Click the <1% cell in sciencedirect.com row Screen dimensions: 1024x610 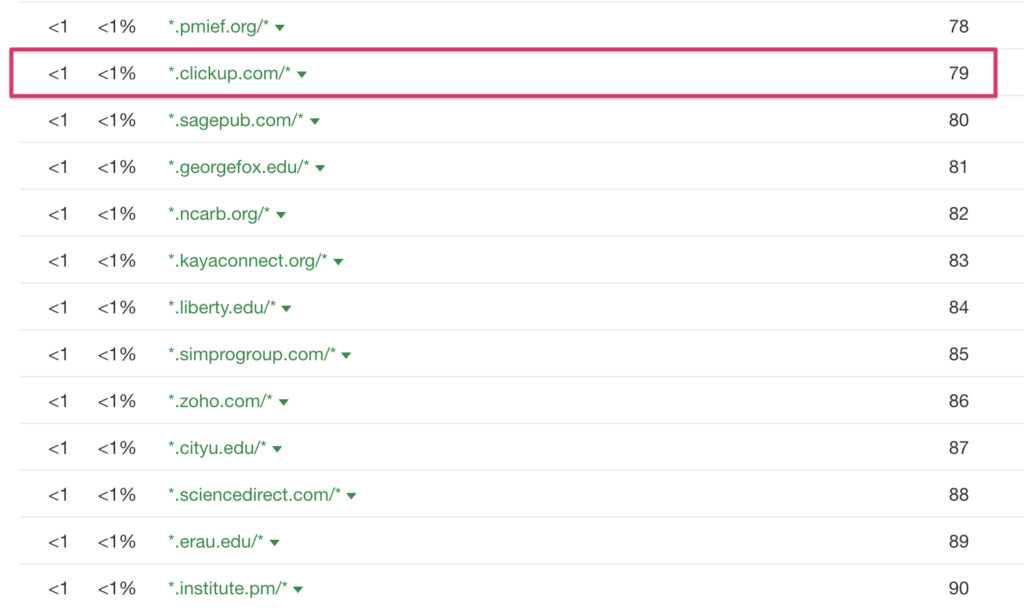click(117, 494)
